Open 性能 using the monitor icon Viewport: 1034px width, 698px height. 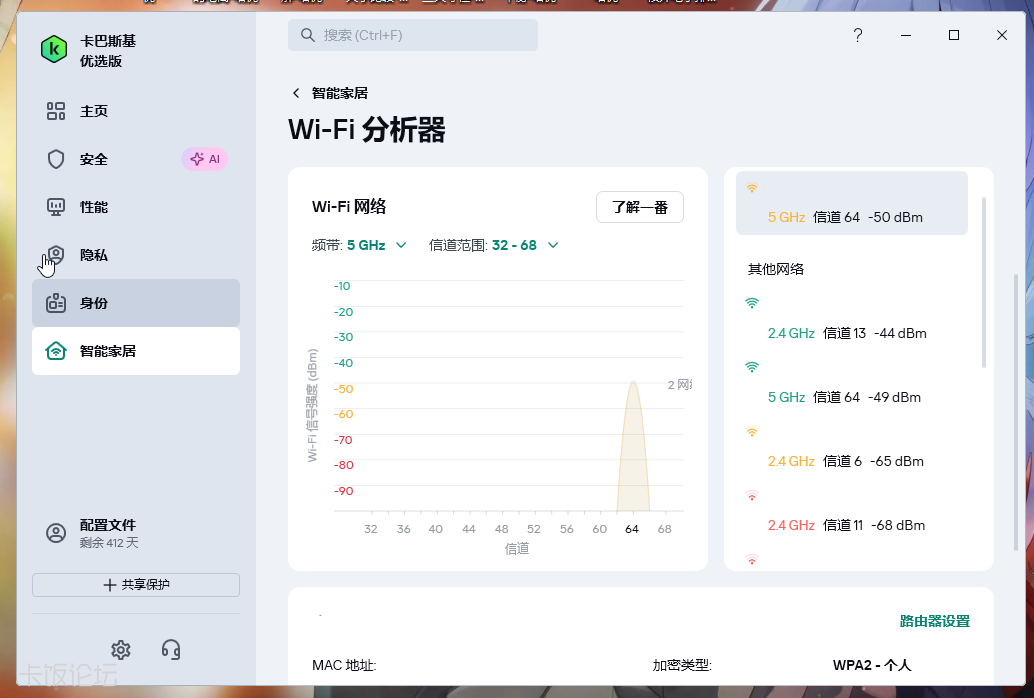point(56,207)
